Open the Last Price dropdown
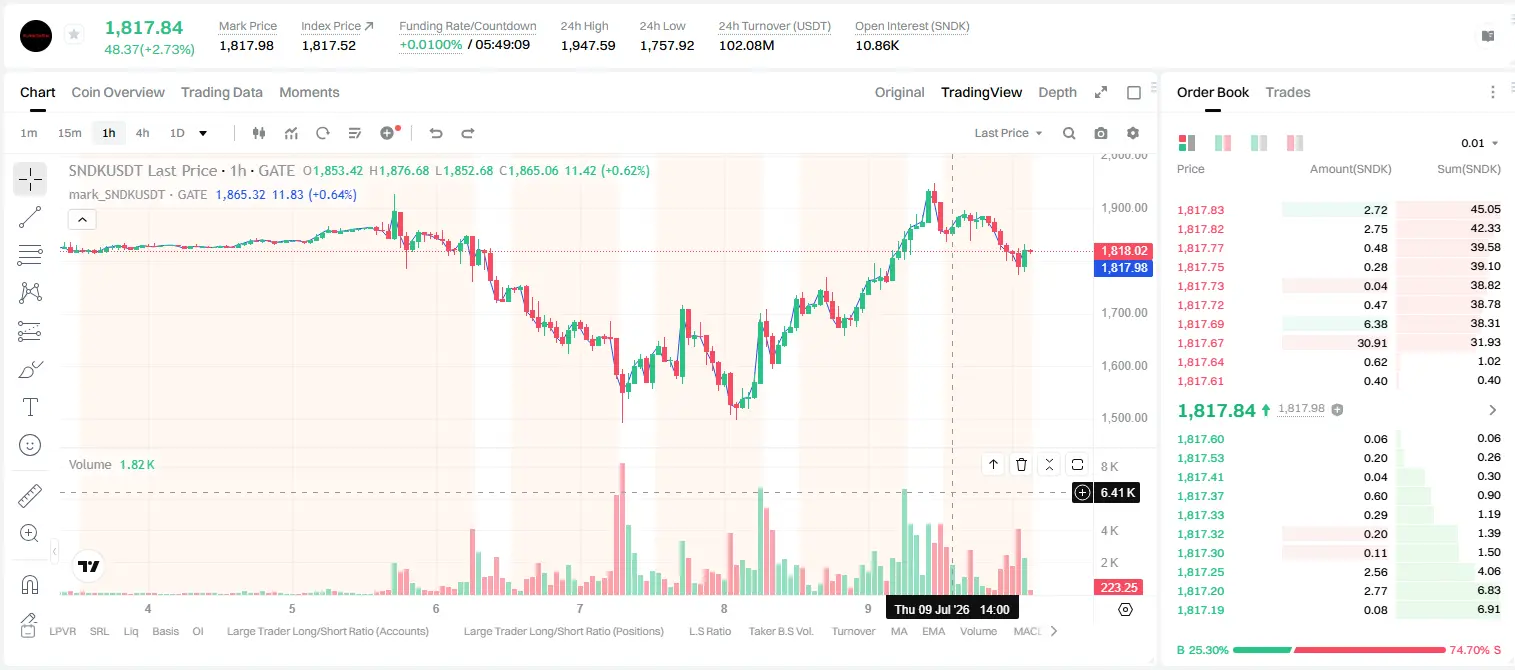 pos(1008,133)
